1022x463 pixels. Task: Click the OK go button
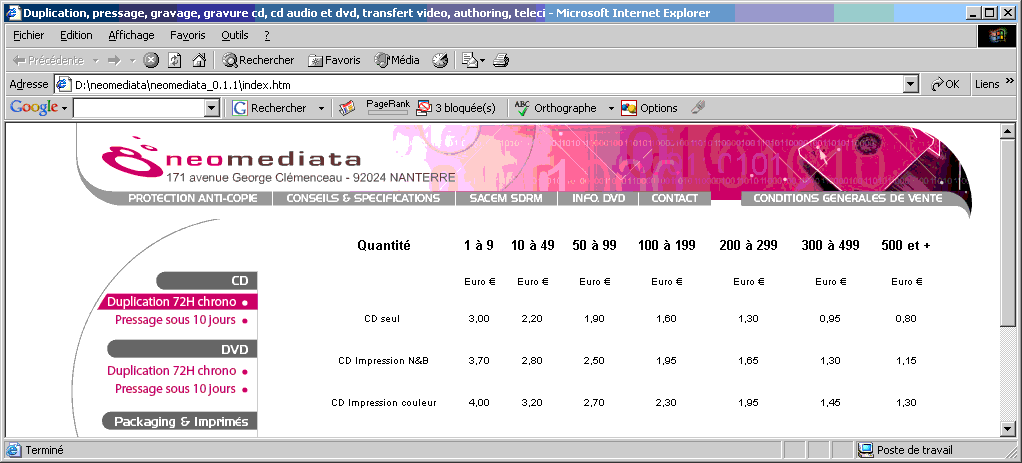[946, 84]
